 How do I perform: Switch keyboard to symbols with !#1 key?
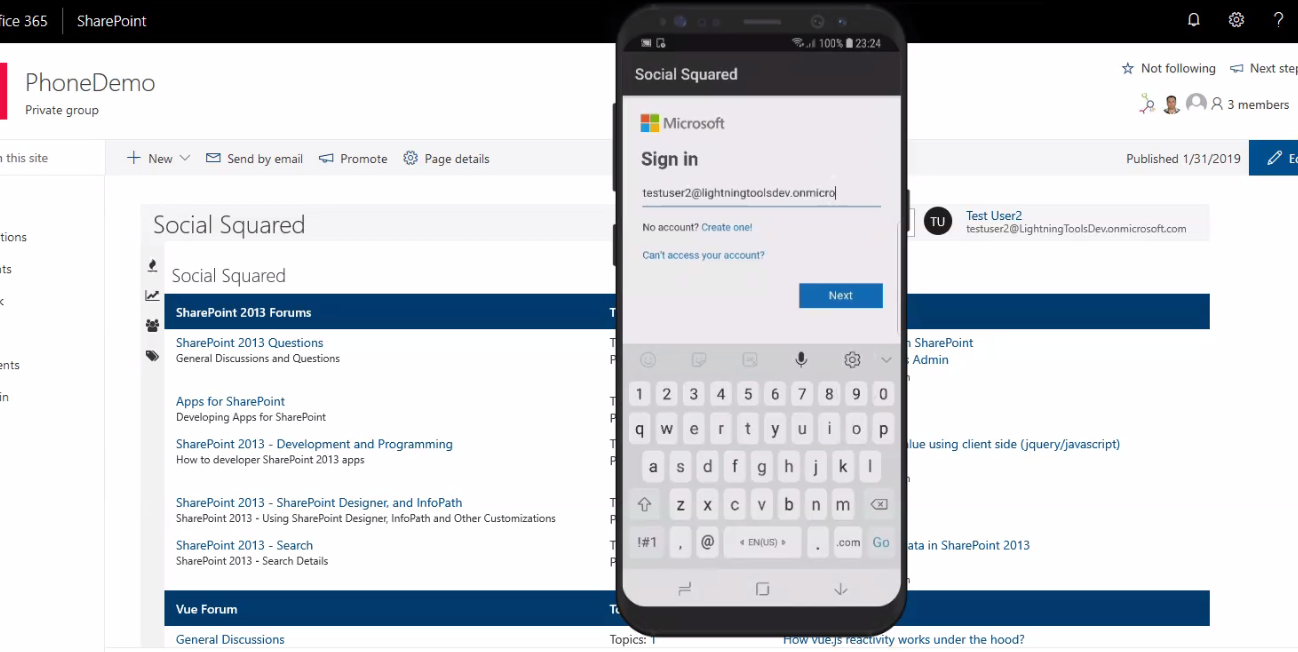[x=647, y=542]
